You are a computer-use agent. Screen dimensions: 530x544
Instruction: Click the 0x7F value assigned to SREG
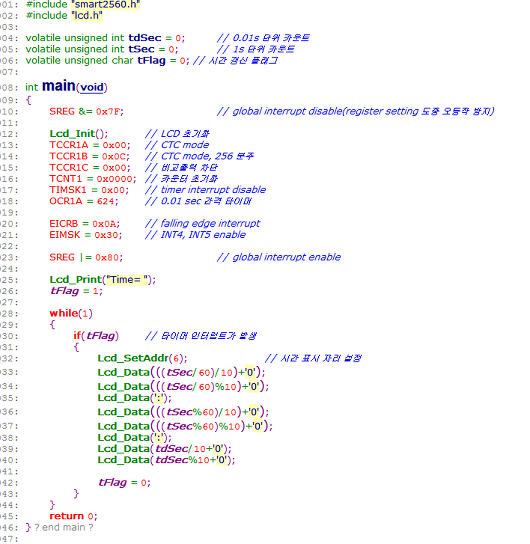pos(108,112)
